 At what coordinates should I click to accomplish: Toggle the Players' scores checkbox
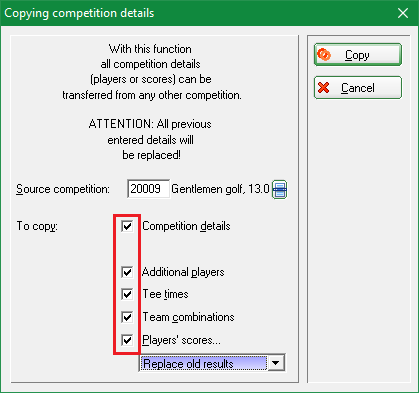click(x=127, y=340)
